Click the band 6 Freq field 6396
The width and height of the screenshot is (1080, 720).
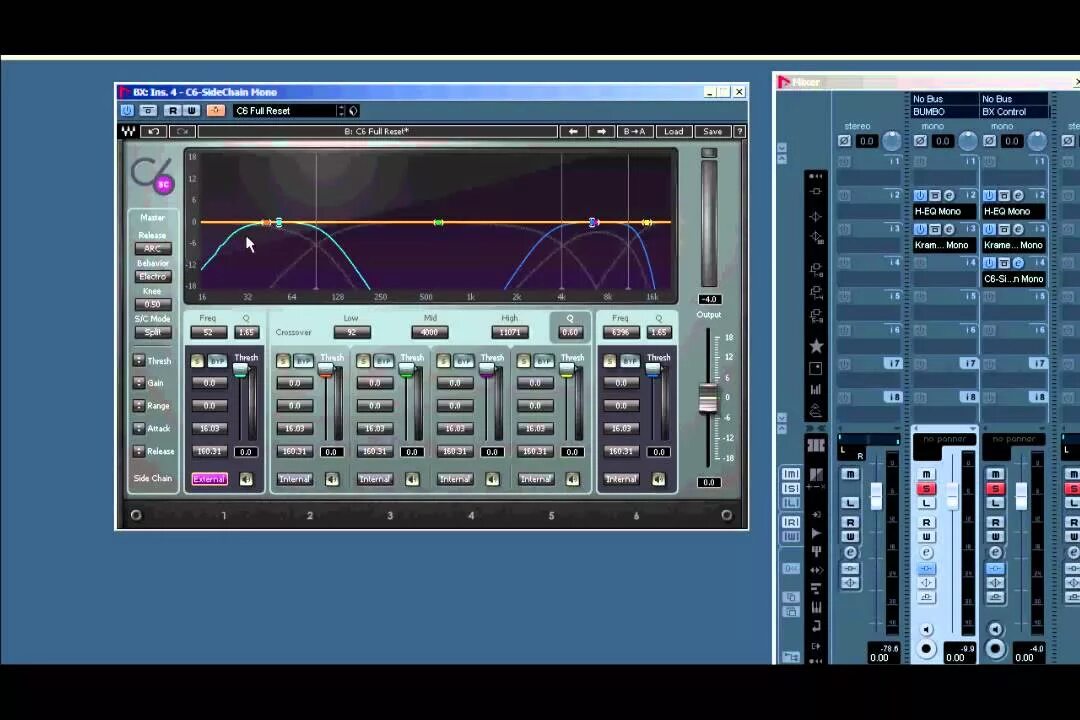pos(621,332)
